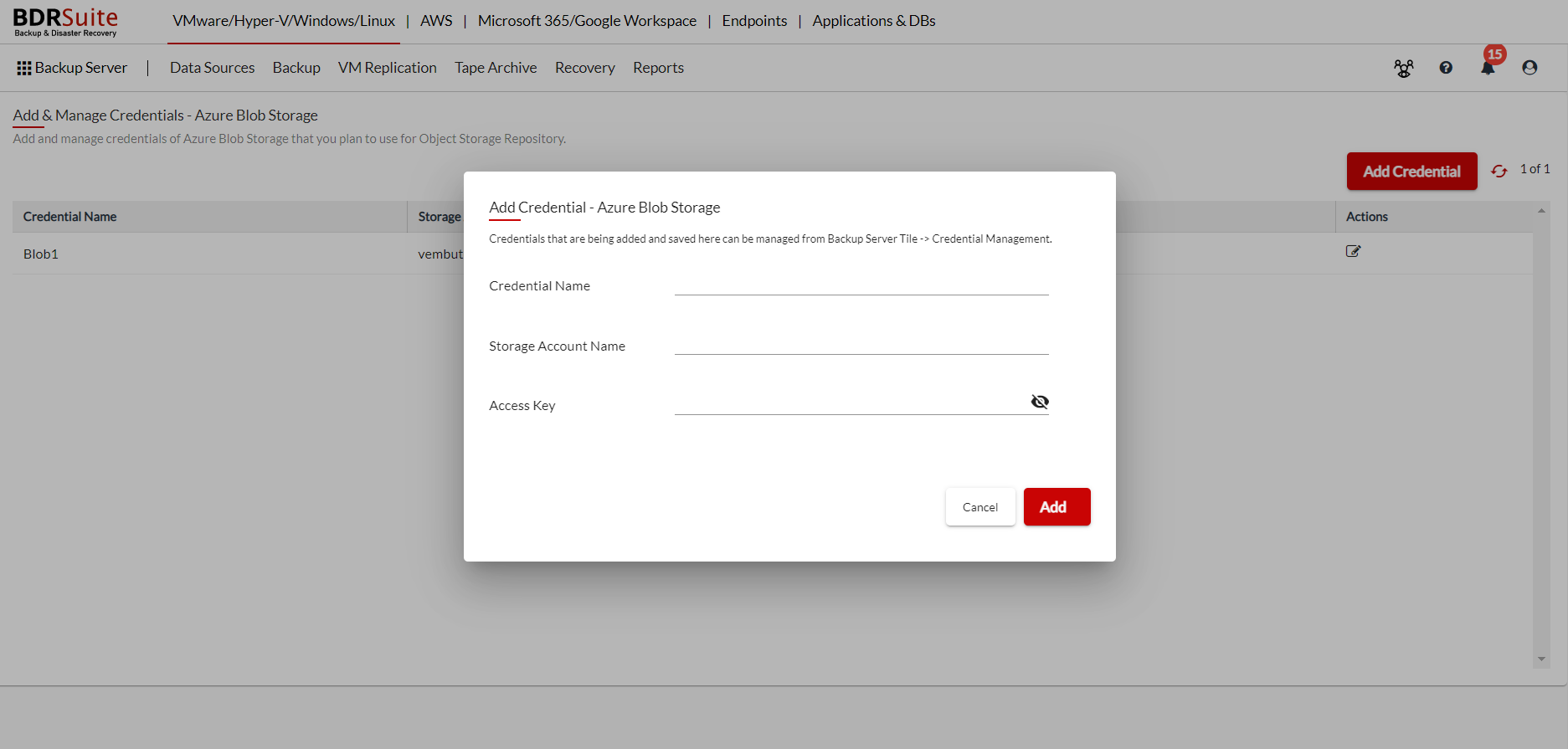
Task: Click the Backup Server label
Action: pyautogui.click(x=81, y=68)
